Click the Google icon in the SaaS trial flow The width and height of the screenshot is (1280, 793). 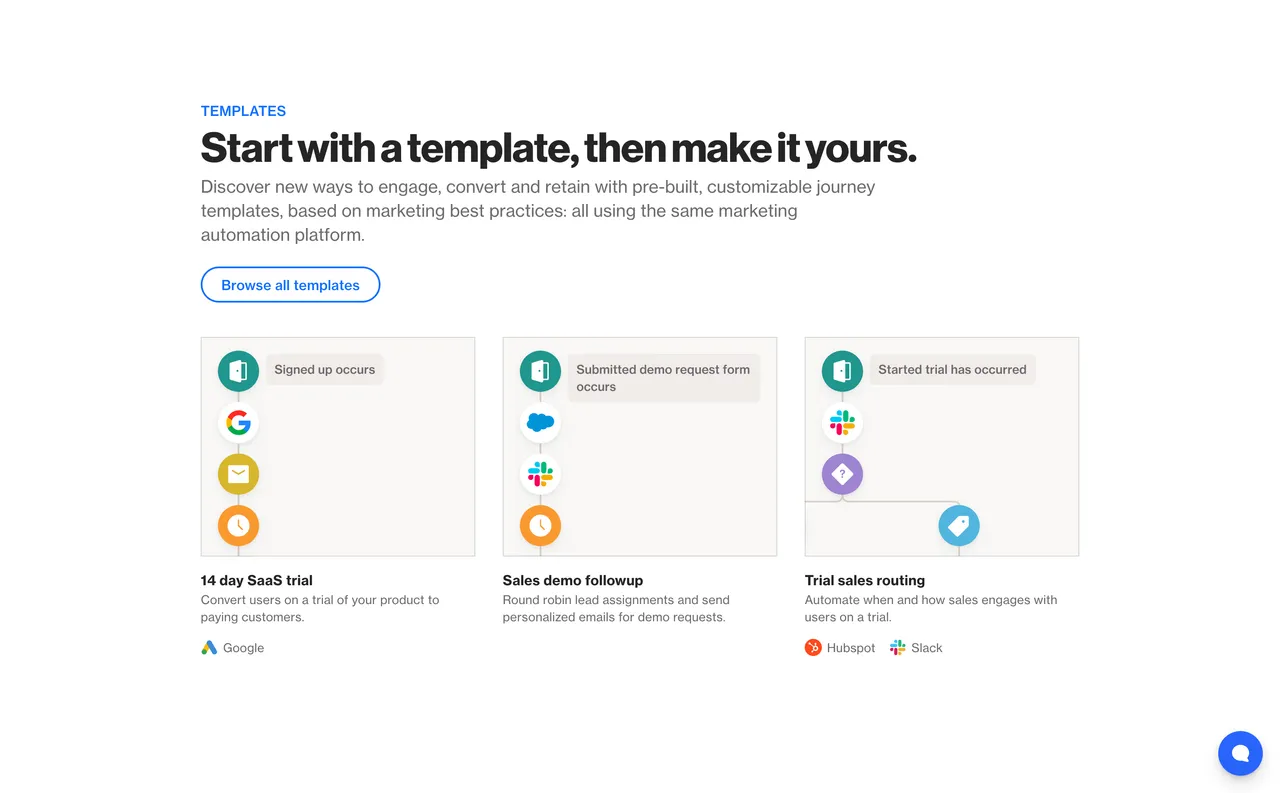pyautogui.click(x=238, y=423)
